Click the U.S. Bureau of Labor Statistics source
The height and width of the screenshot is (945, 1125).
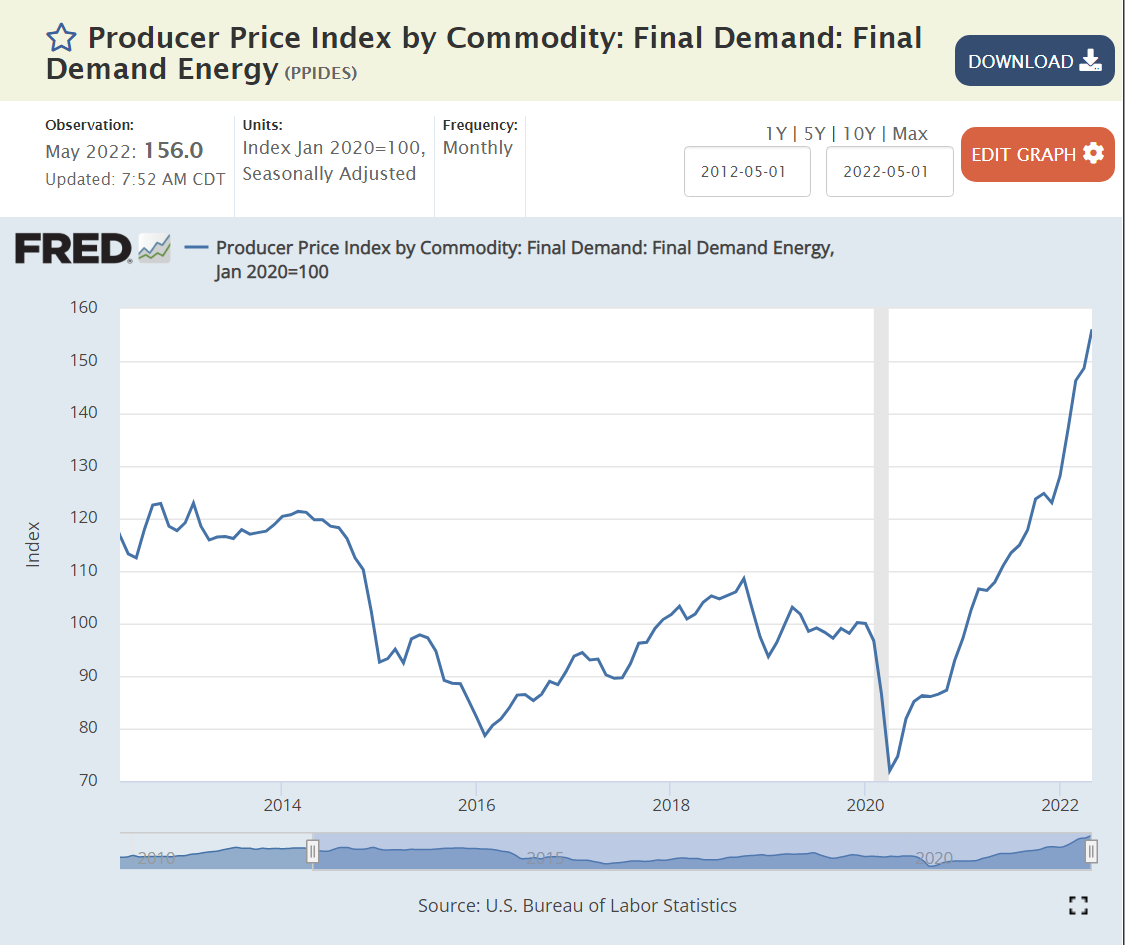pyautogui.click(x=611, y=905)
